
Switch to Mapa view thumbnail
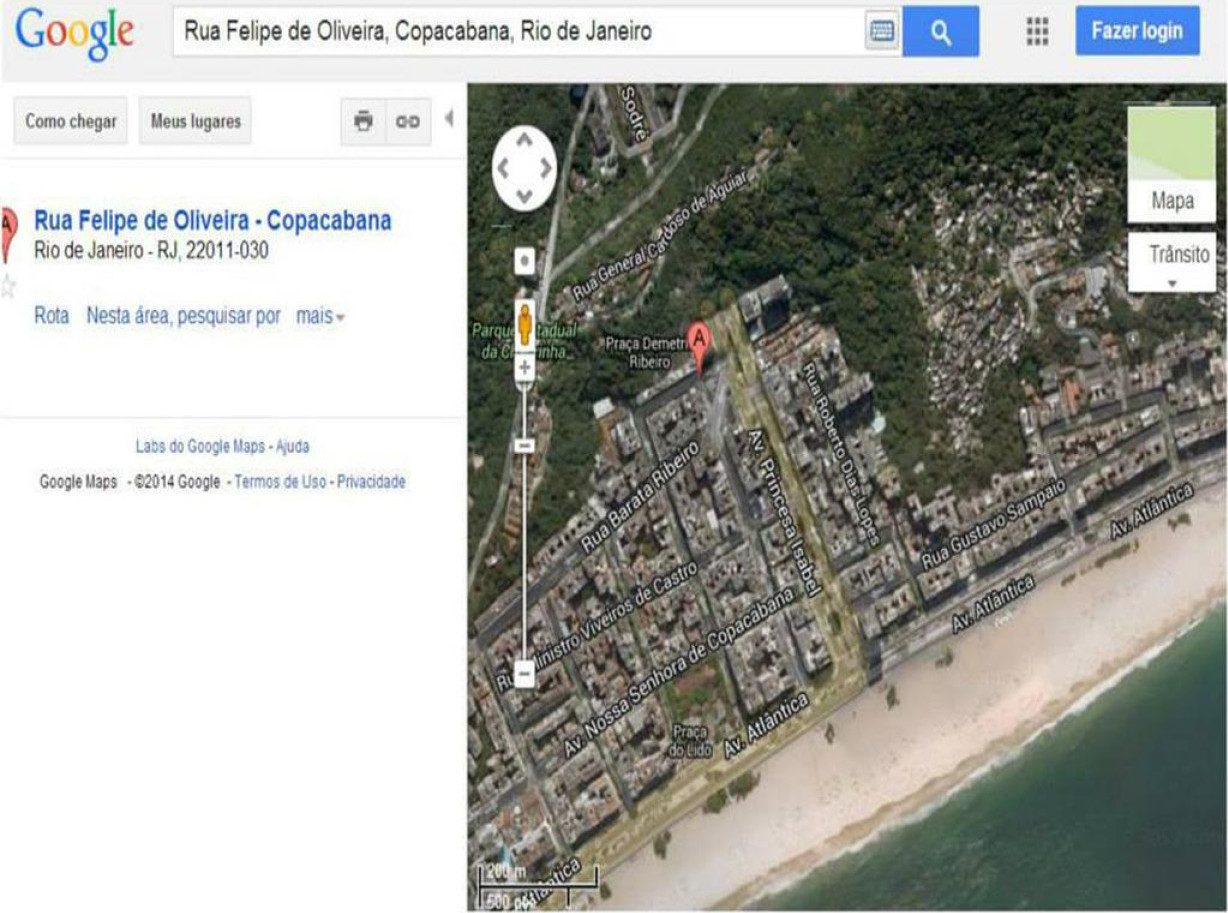pos(1172,164)
